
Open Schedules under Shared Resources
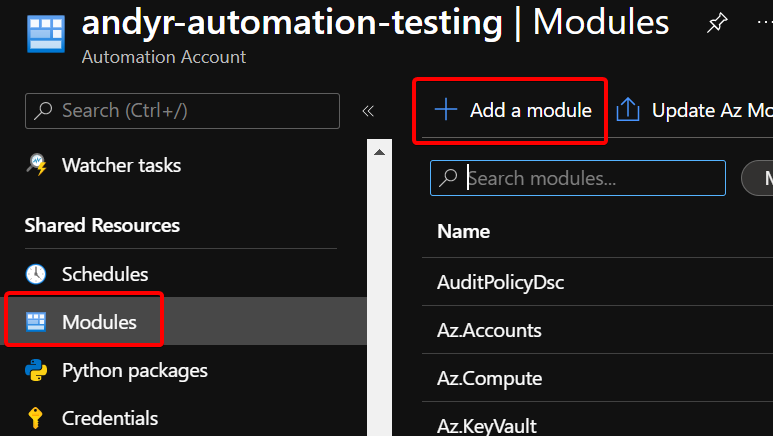(104, 274)
